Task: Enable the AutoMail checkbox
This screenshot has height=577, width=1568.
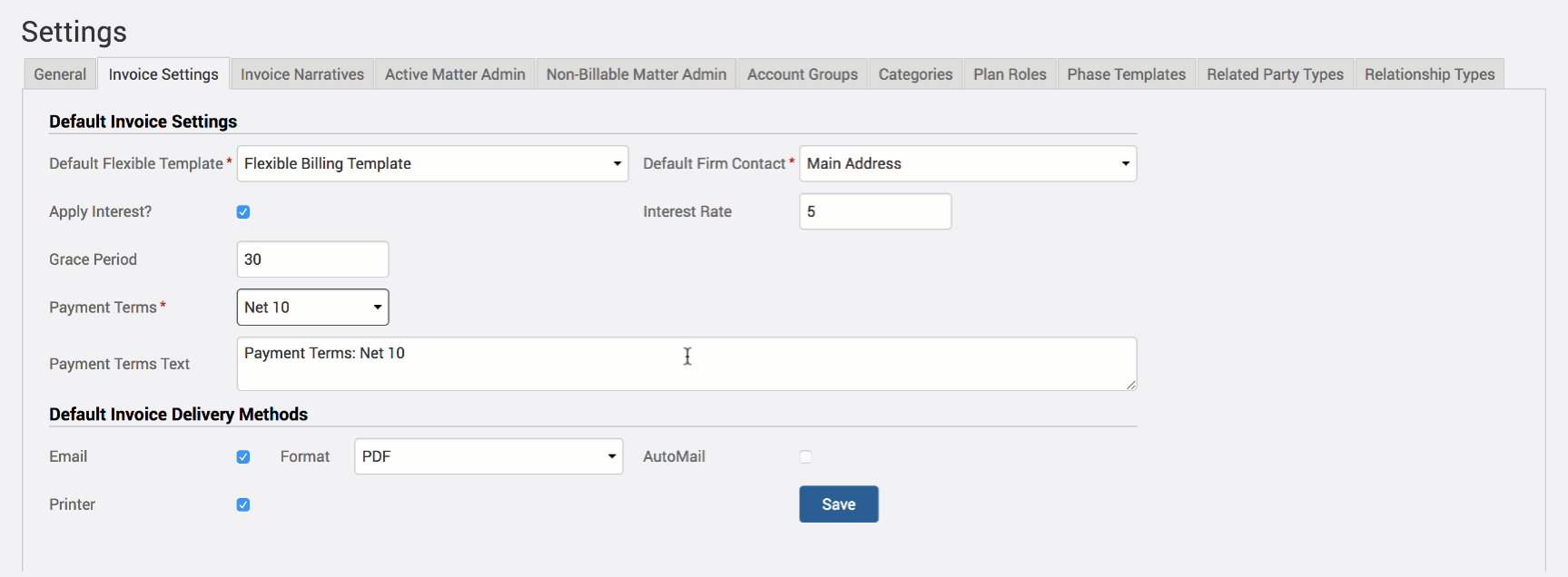Action: (x=805, y=457)
